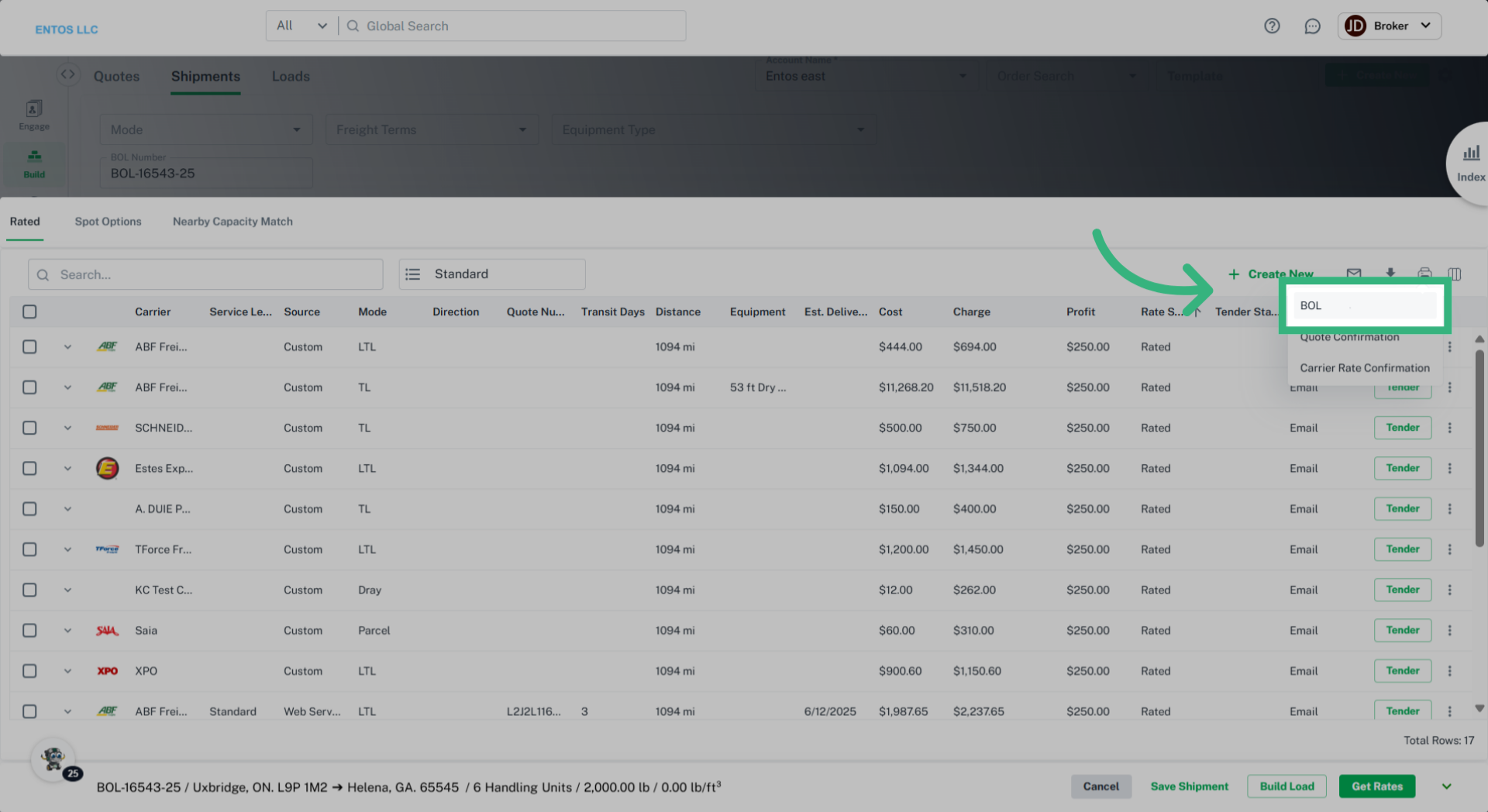Image resolution: width=1488 pixels, height=812 pixels.
Task: Click Tender button for TForce row
Action: coord(1402,549)
